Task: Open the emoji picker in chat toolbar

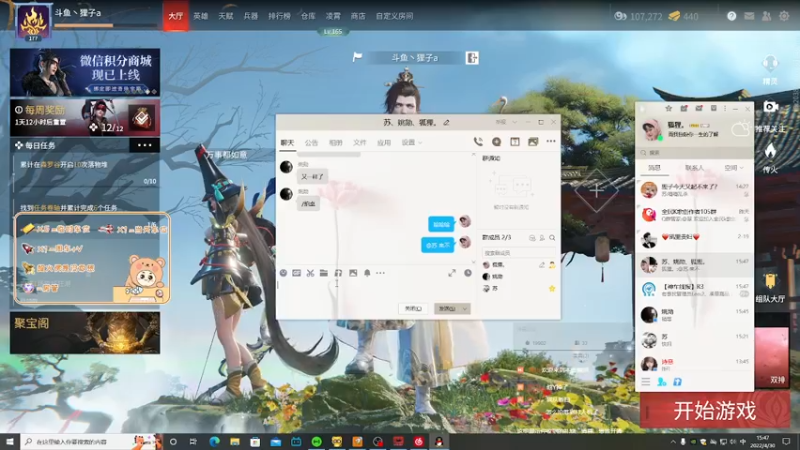Action: [283, 273]
